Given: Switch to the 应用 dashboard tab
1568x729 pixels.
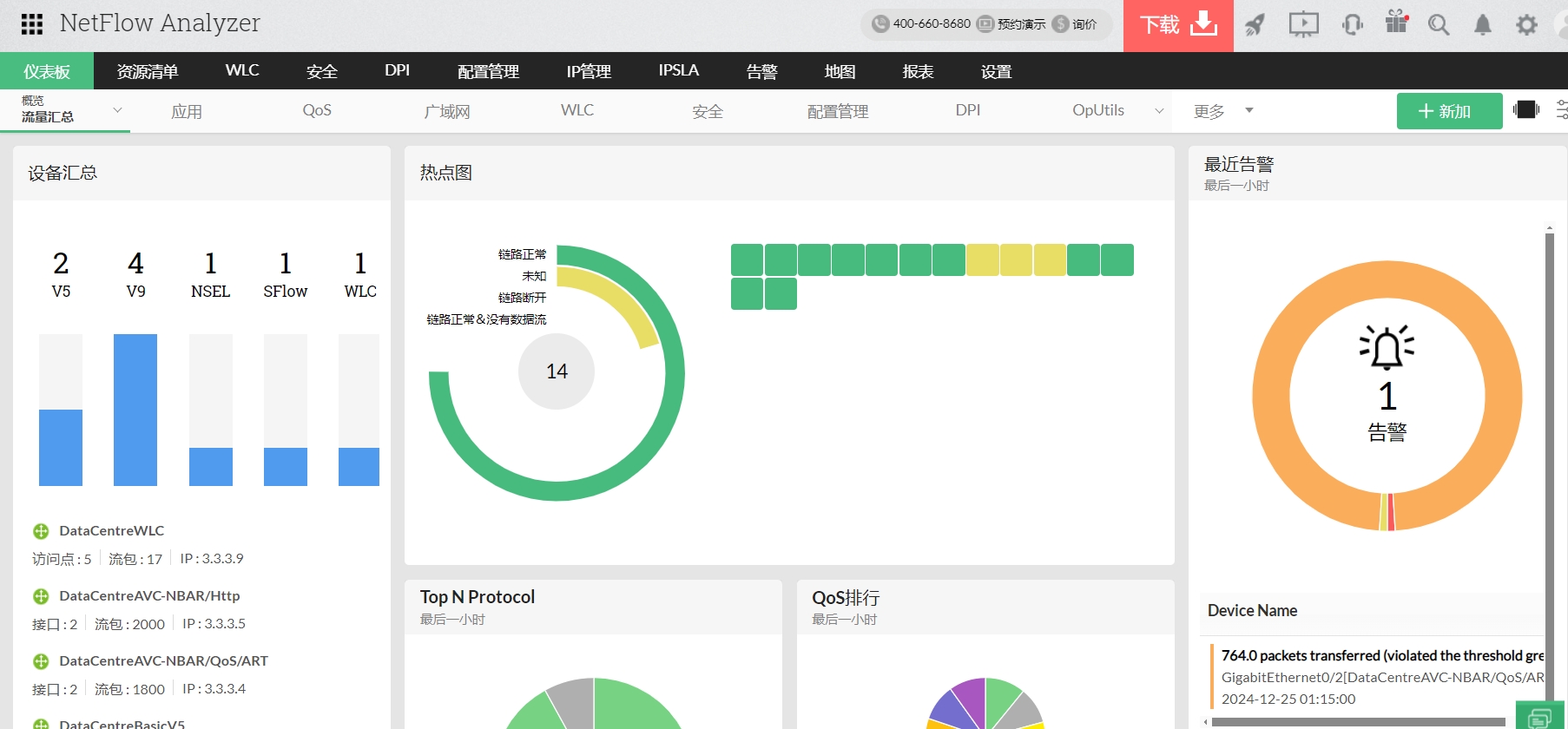Looking at the screenshot, I should (x=187, y=111).
